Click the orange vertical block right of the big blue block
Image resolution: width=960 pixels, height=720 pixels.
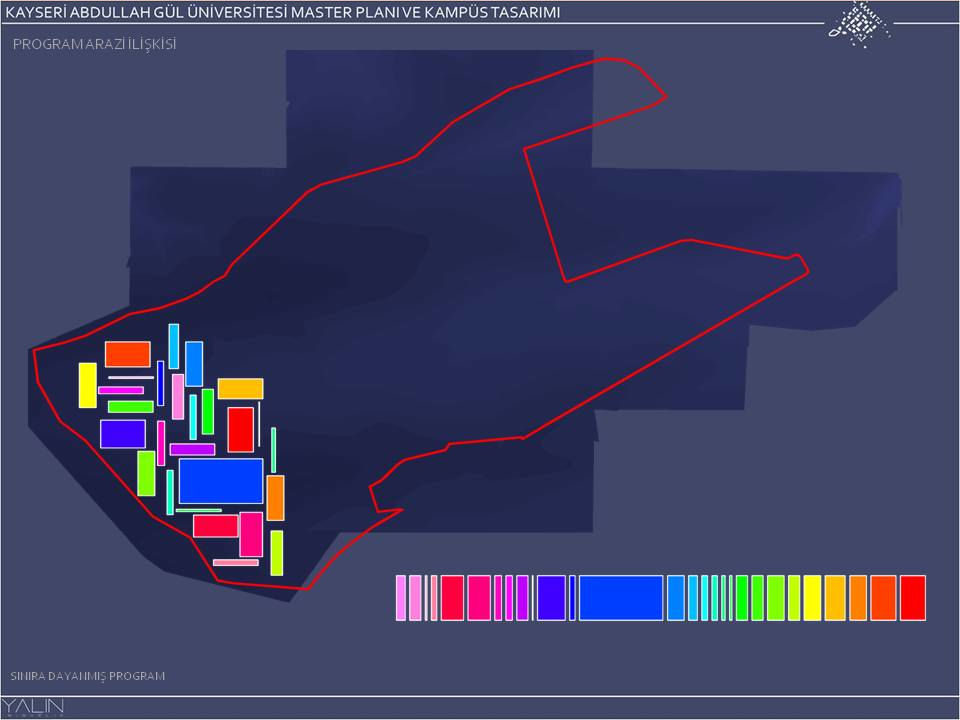tap(275, 497)
